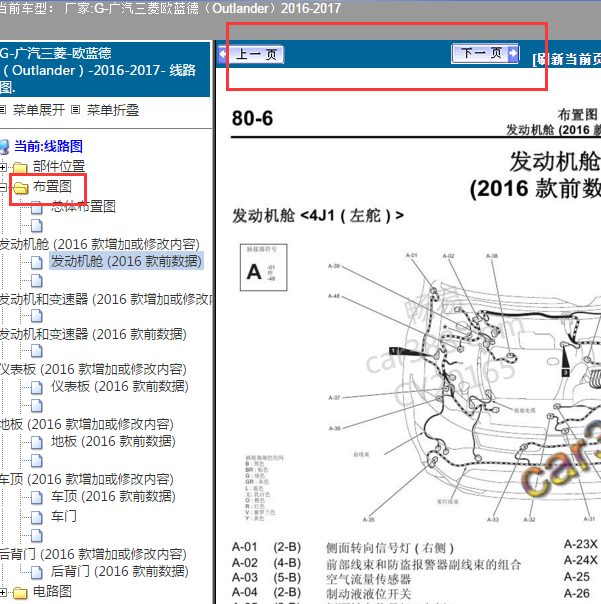
Task: Select the 当前:线路图 root node
Action: 48,146
